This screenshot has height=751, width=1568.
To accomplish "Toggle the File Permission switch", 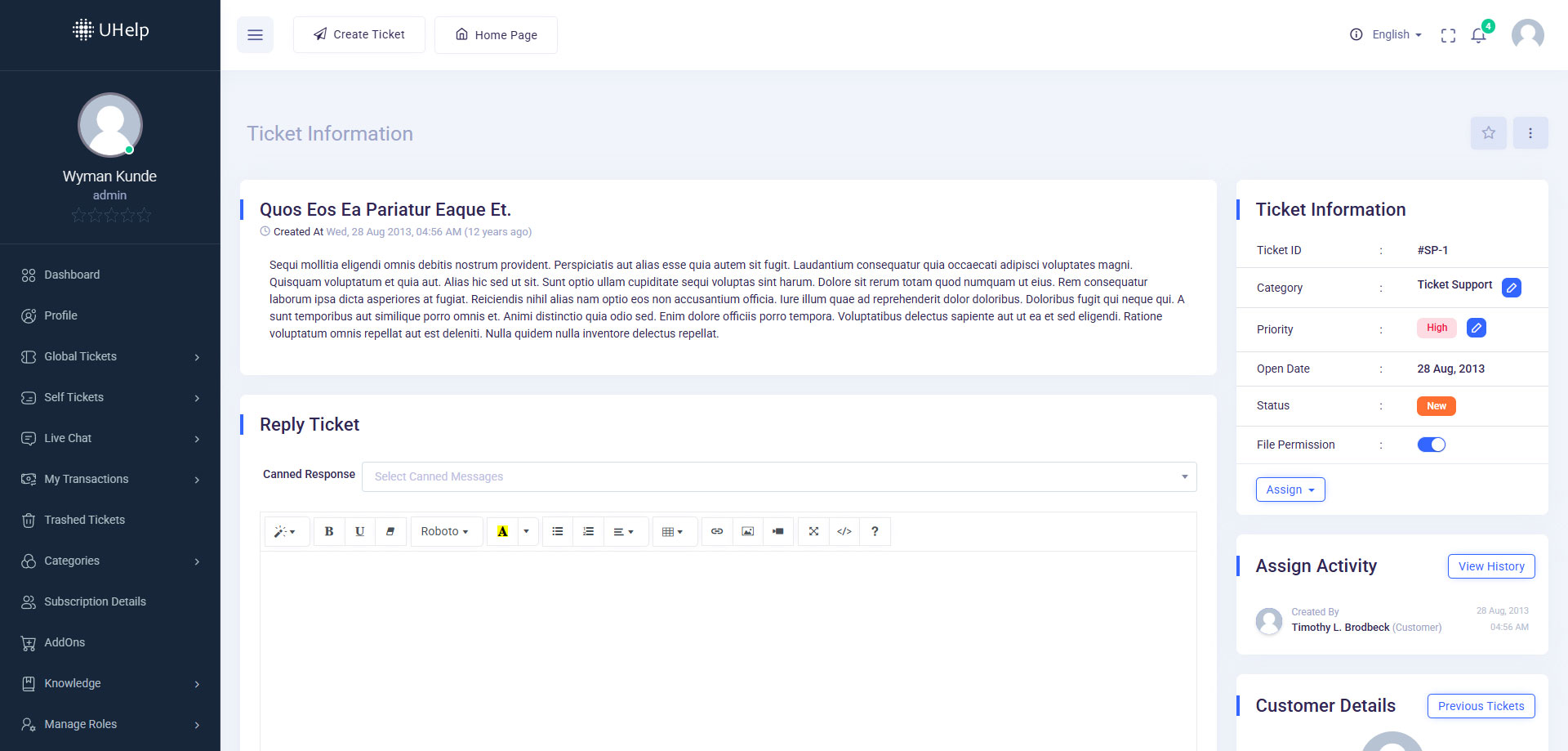I will point(1431,445).
